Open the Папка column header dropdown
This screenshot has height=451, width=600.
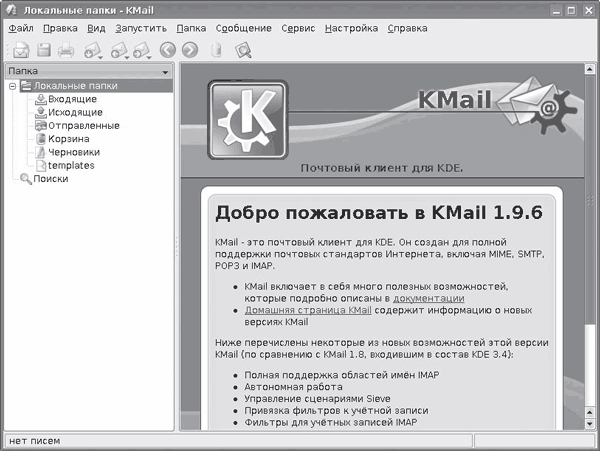164,72
